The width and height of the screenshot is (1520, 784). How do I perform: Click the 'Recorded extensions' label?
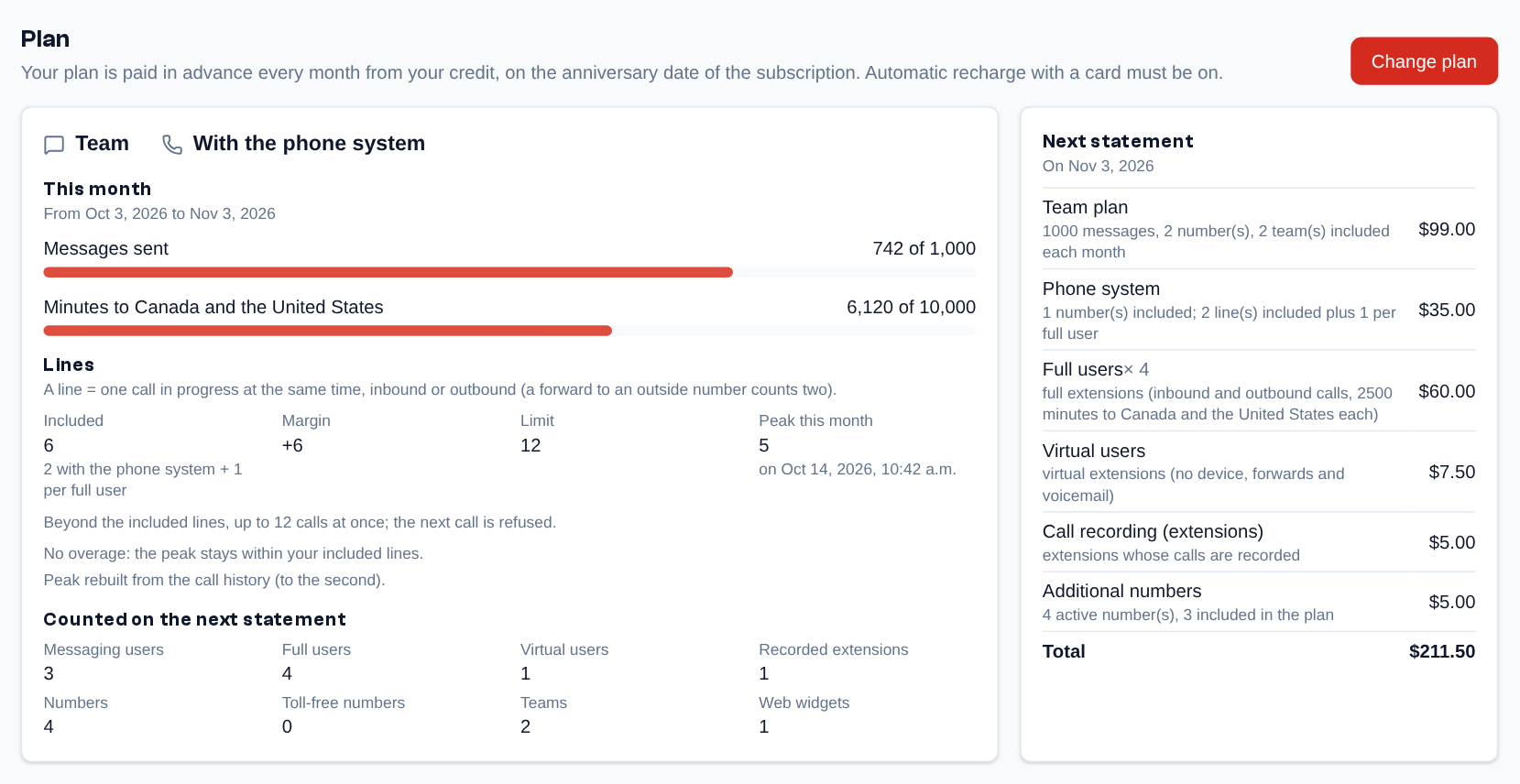tap(834, 649)
